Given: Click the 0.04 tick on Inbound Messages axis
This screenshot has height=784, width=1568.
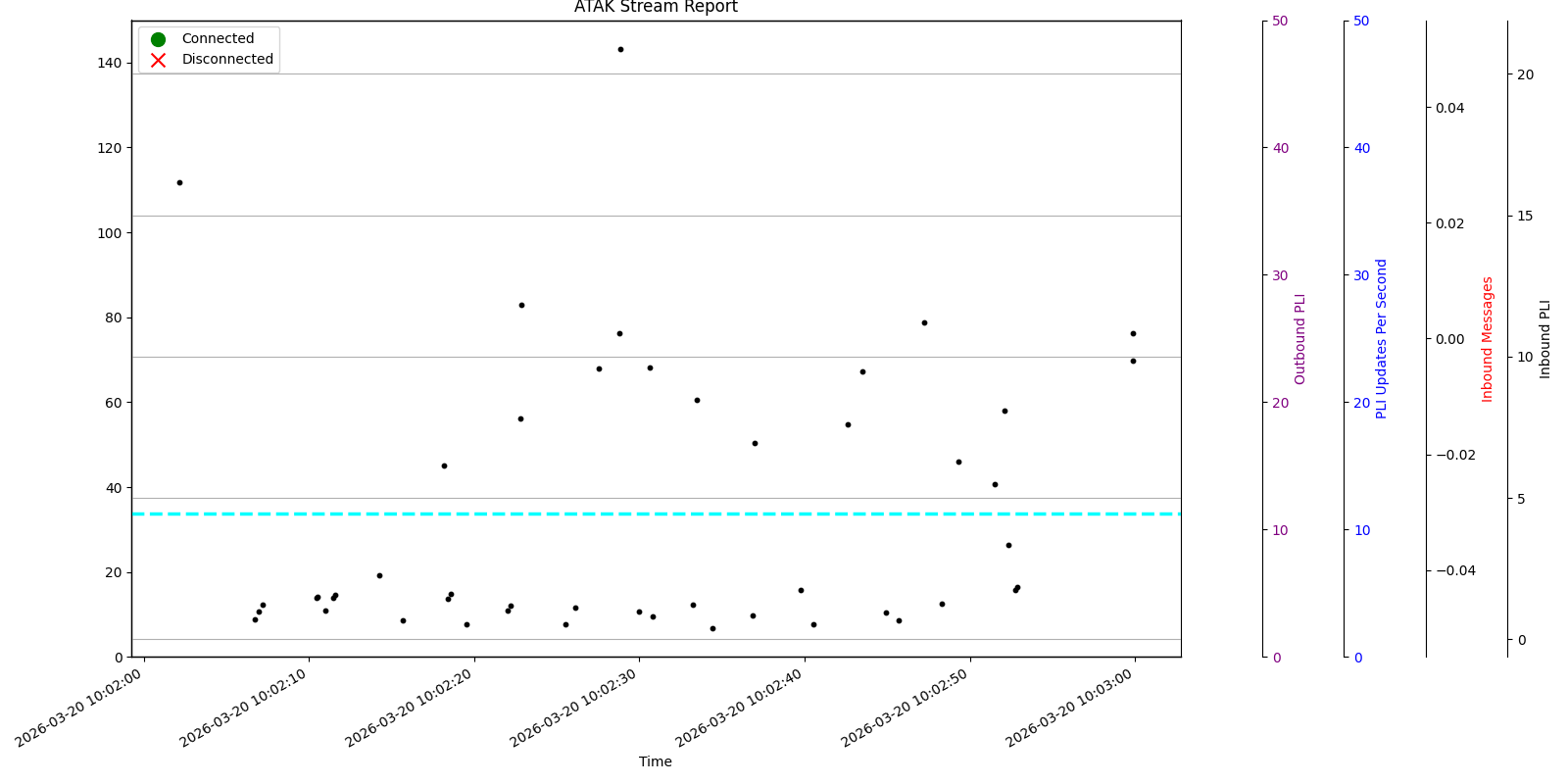Looking at the screenshot, I should coord(1450,108).
